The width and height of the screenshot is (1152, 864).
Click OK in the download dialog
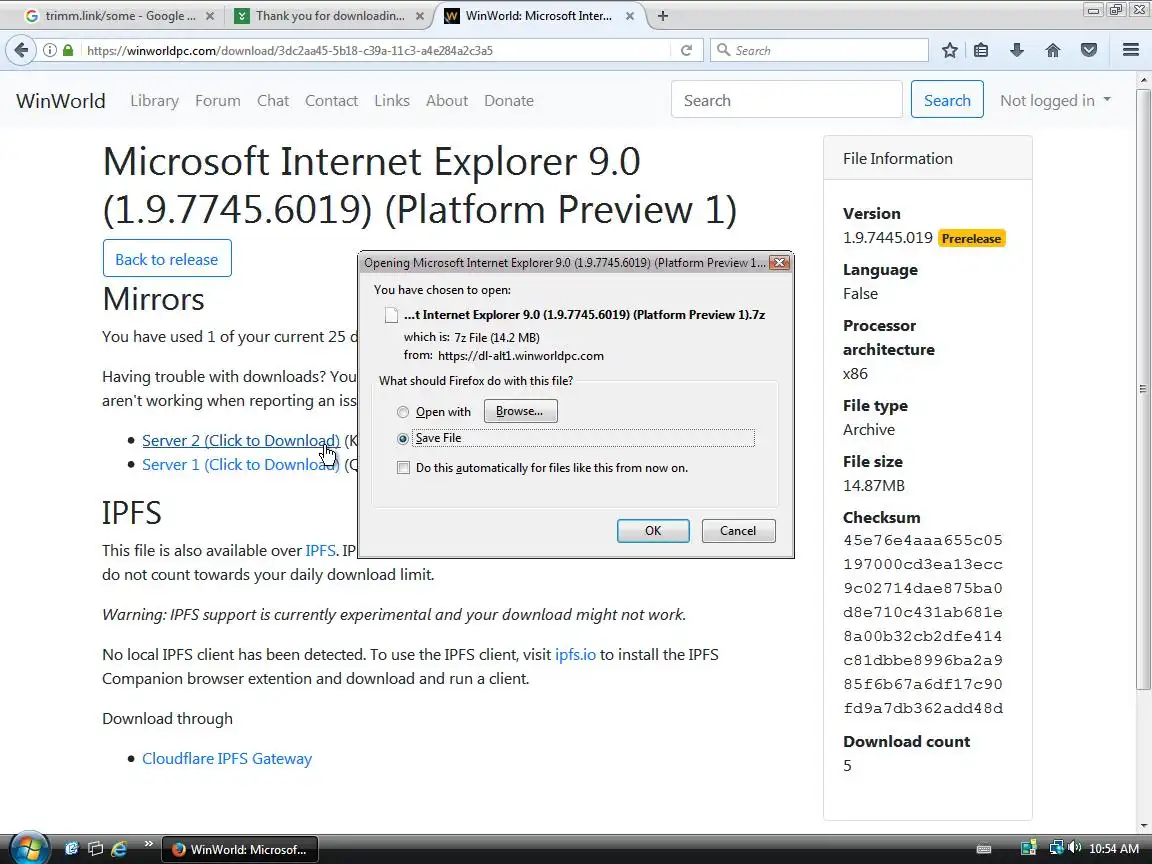coord(653,531)
